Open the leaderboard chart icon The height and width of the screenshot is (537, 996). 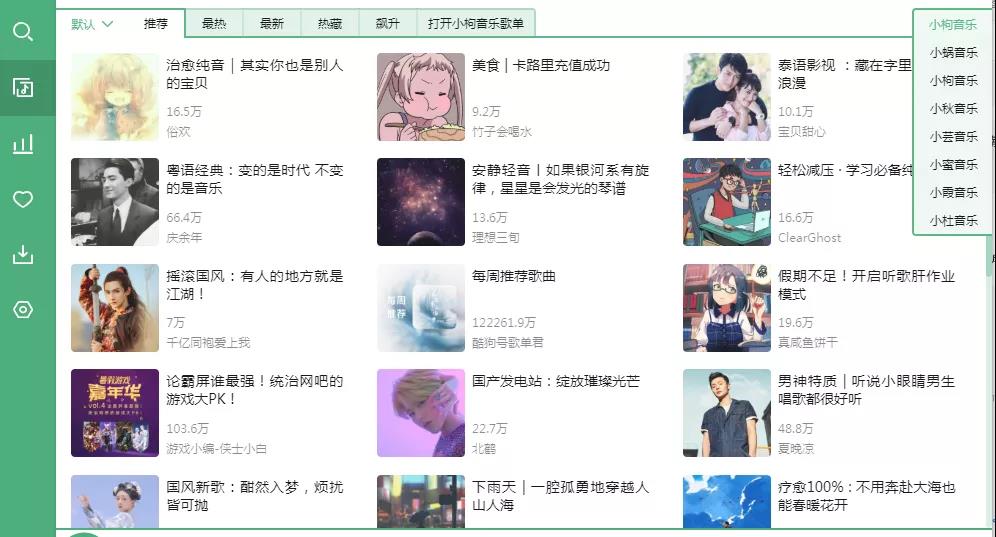tap(23, 144)
